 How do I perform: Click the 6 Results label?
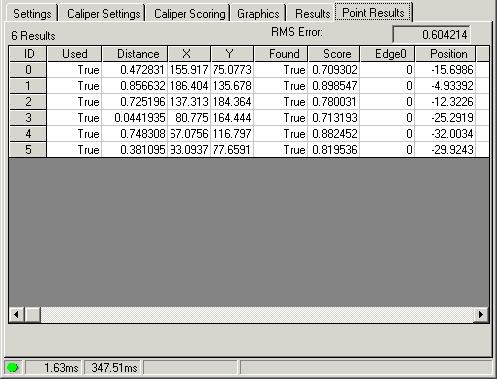(x=33, y=36)
